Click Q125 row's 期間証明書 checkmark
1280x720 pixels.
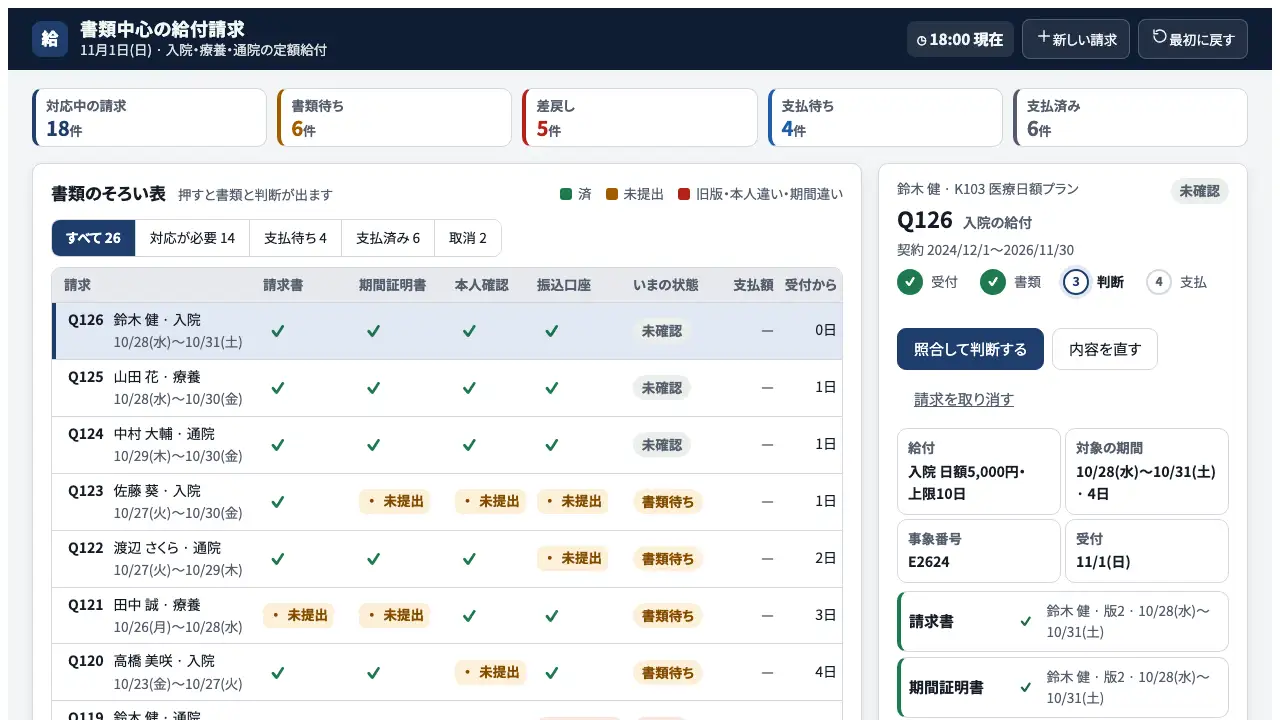click(x=373, y=388)
